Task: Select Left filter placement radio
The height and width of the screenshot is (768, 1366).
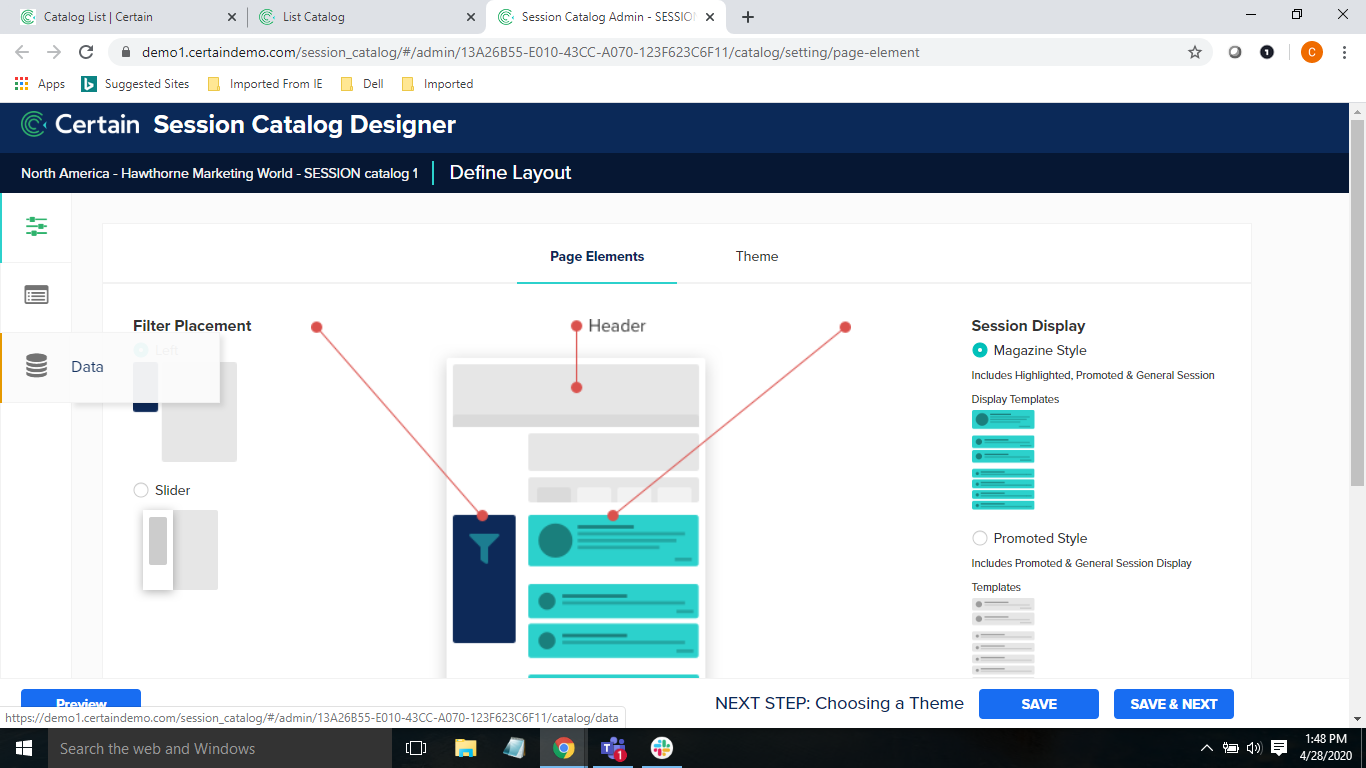Action: click(x=141, y=350)
